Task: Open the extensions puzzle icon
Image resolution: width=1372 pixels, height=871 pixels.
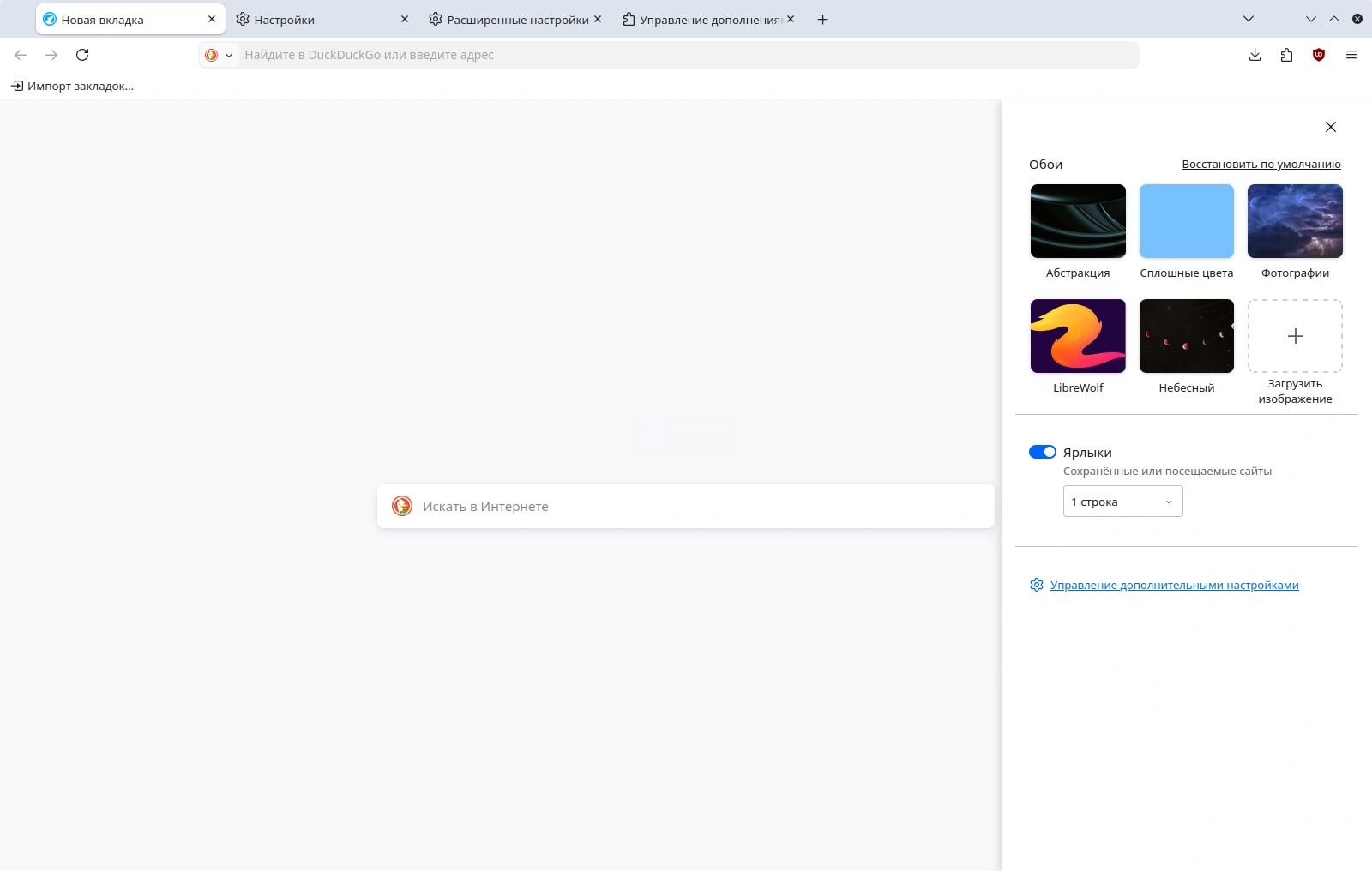Action: 1286,55
